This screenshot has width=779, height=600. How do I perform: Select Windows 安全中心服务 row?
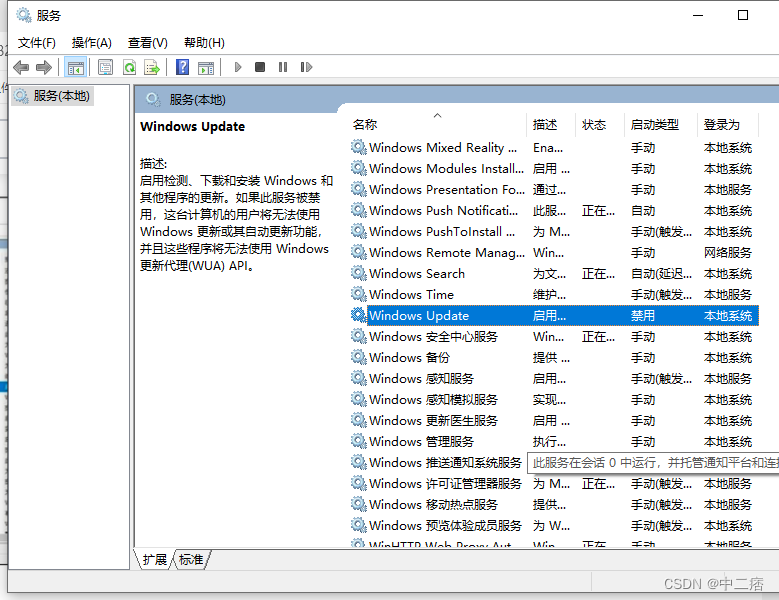click(x=554, y=337)
